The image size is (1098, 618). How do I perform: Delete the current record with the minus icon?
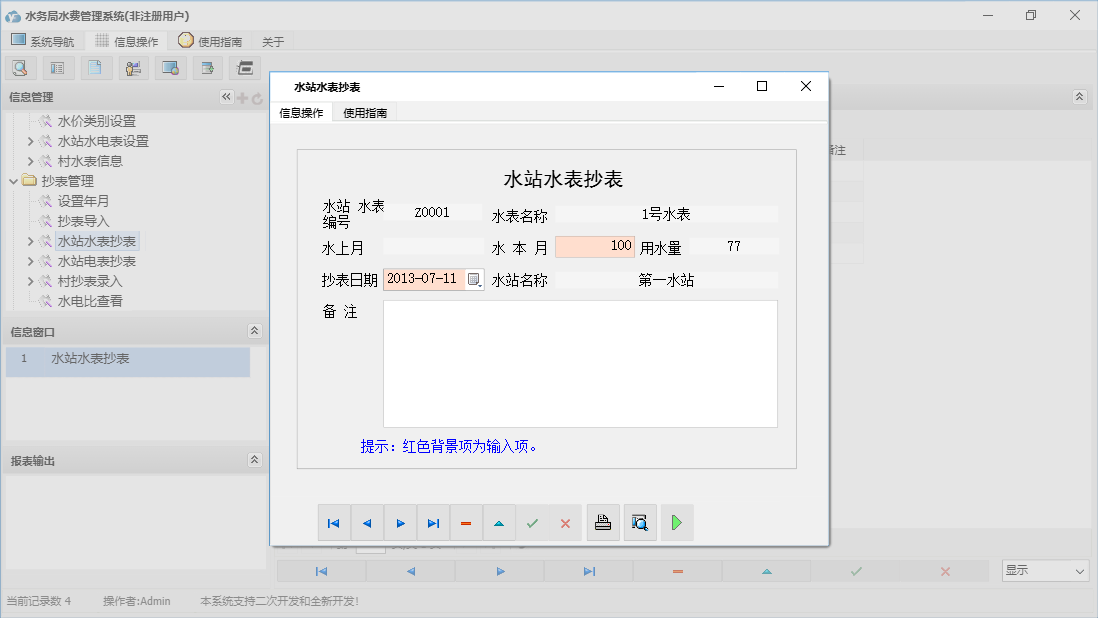[466, 522]
